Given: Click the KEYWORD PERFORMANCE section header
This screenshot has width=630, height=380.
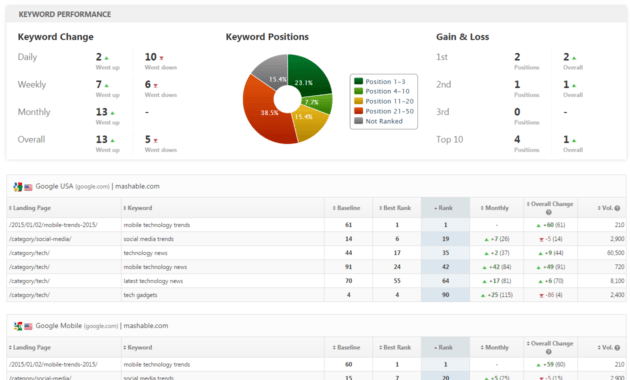Looking at the screenshot, I should click(x=65, y=14).
